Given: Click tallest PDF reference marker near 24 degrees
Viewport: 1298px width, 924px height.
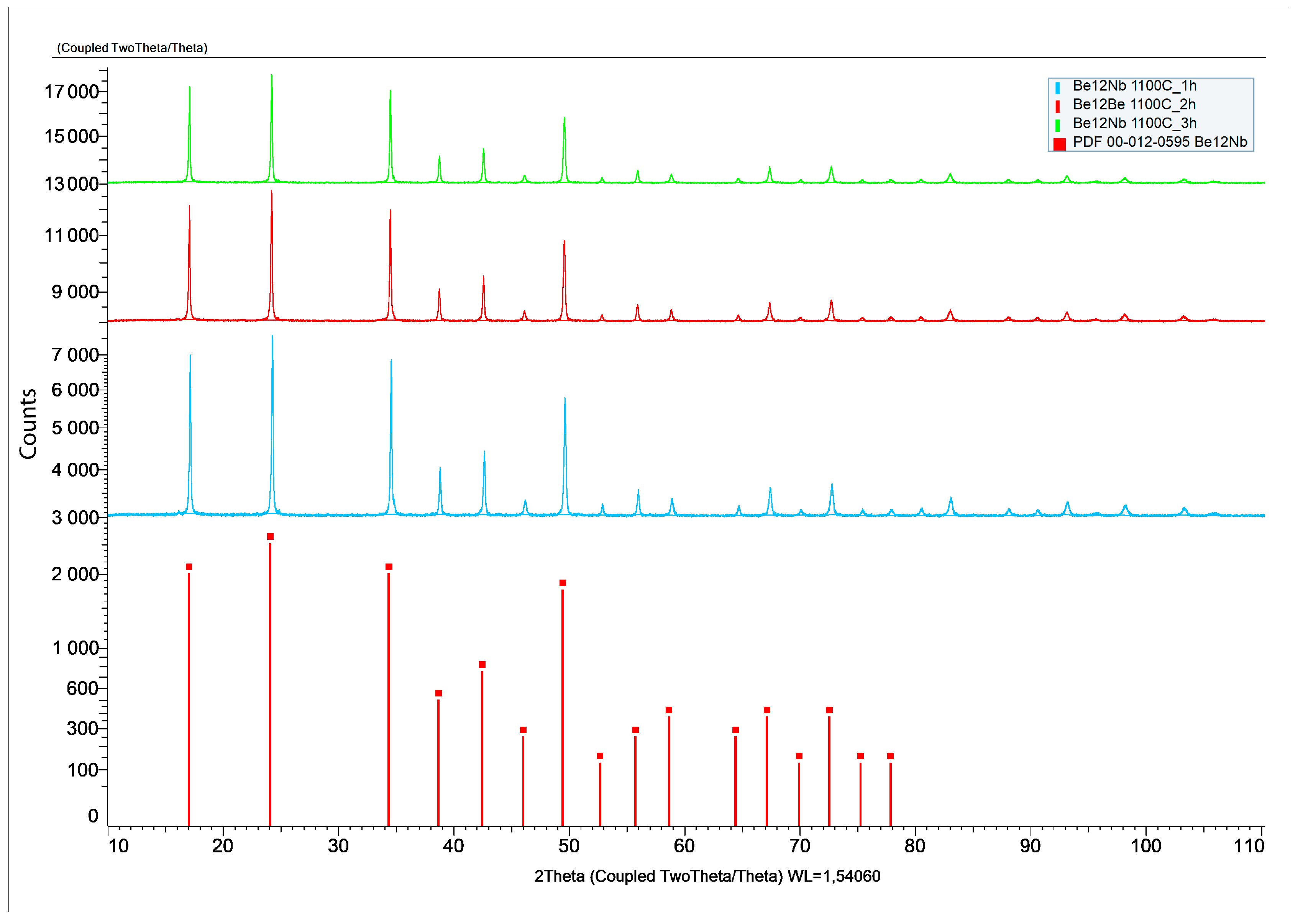Looking at the screenshot, I should point(270,537).
